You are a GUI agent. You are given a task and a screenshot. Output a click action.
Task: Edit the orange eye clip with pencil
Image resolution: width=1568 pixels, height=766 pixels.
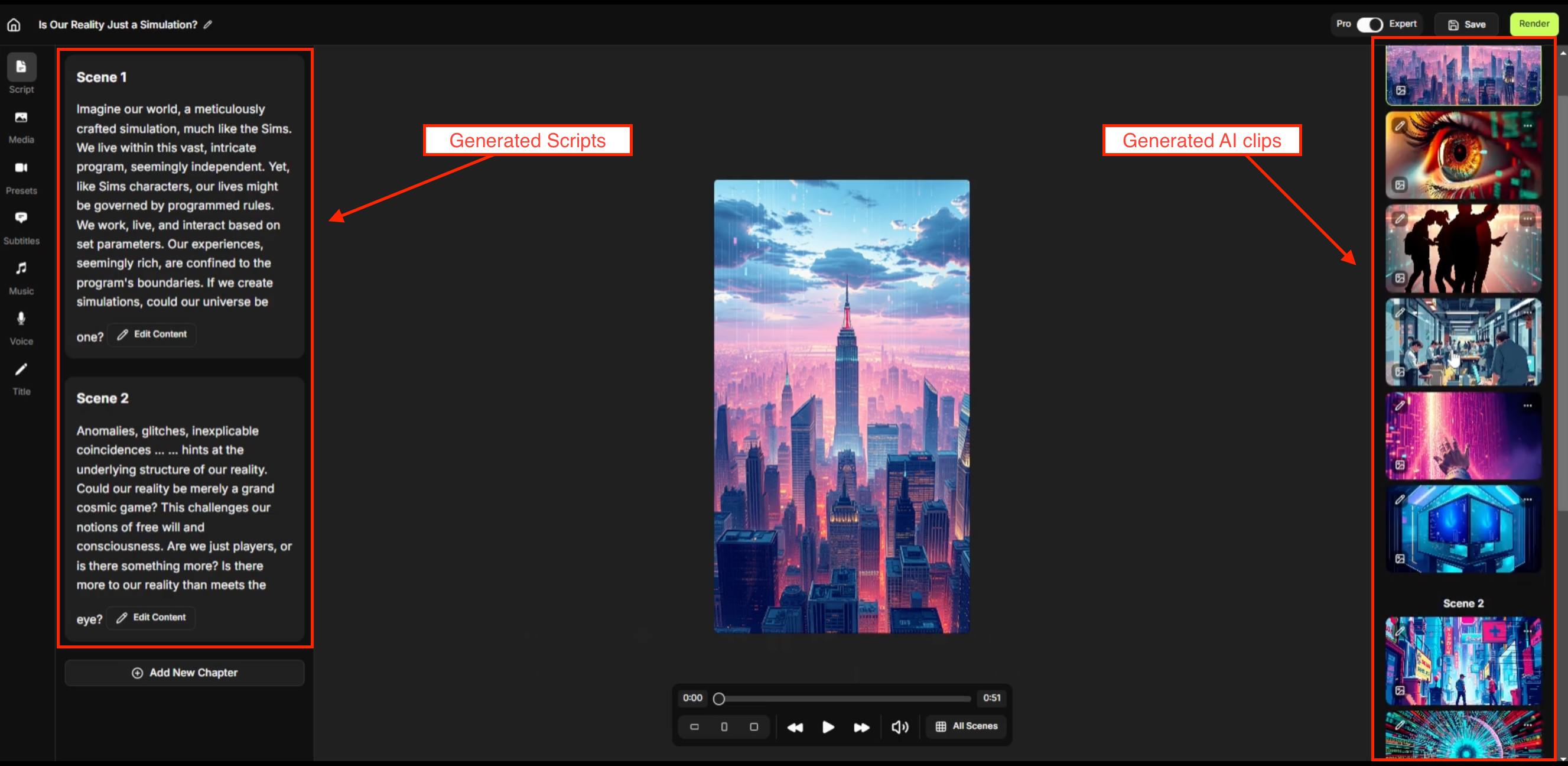click(x=1400, y=125)
